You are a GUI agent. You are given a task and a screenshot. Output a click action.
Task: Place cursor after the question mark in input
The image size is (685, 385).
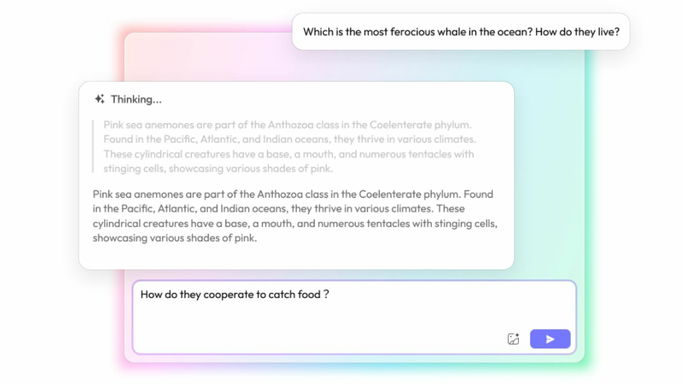[x=330, y=295]
